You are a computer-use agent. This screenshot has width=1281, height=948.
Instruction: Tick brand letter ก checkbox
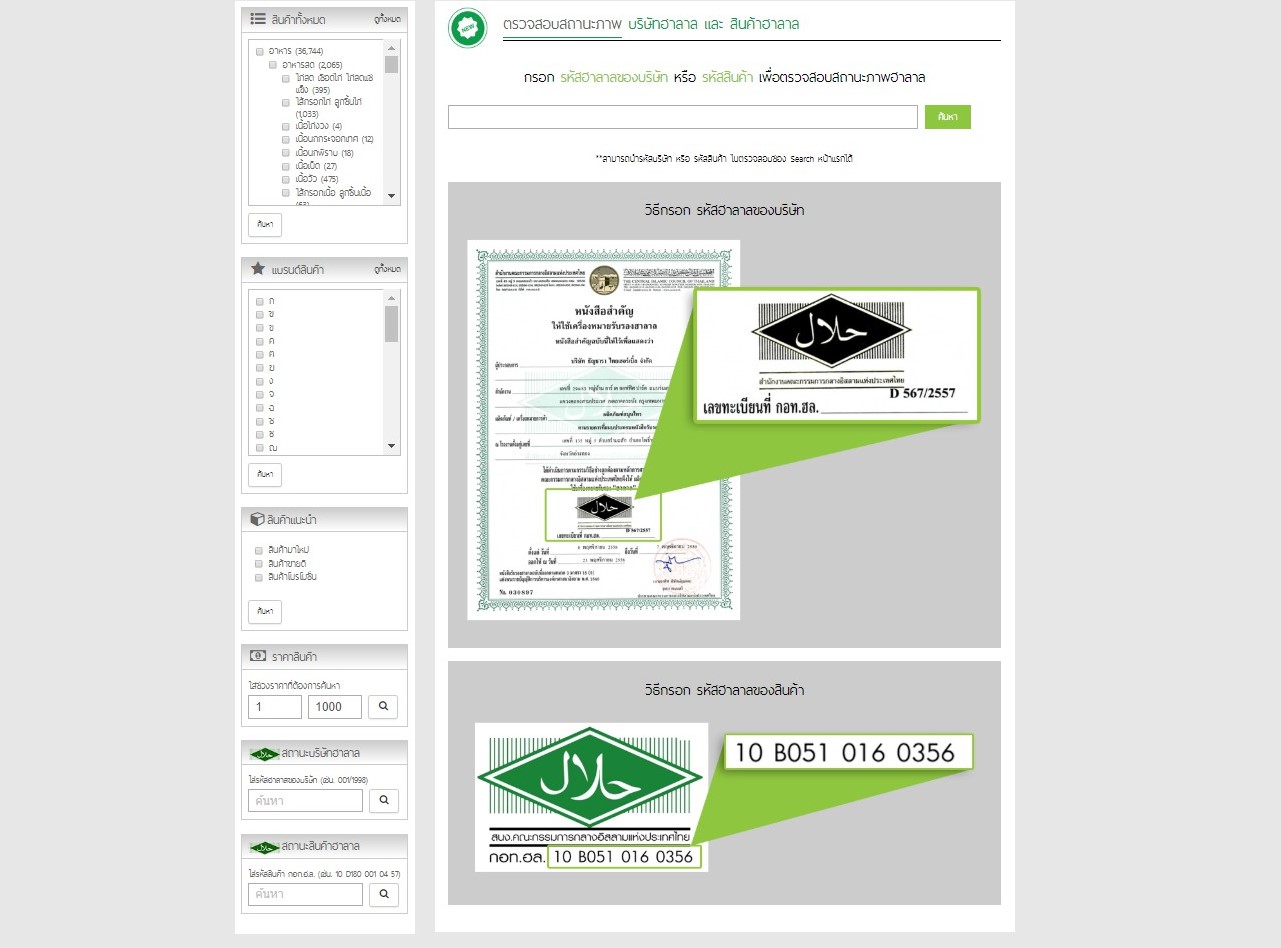(x=260, y=301)
